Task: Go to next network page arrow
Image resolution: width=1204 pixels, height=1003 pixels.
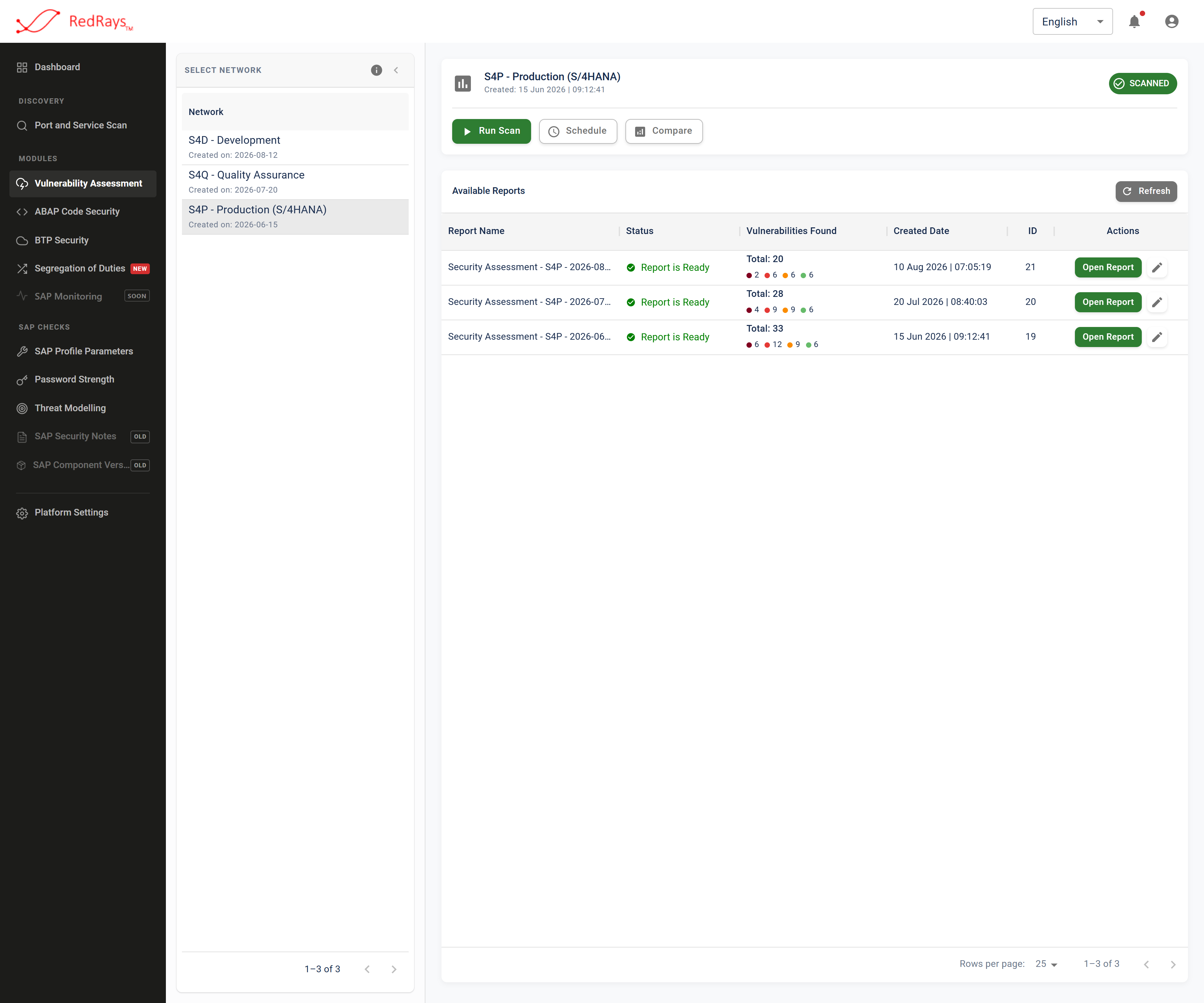Action: (394, 969)
